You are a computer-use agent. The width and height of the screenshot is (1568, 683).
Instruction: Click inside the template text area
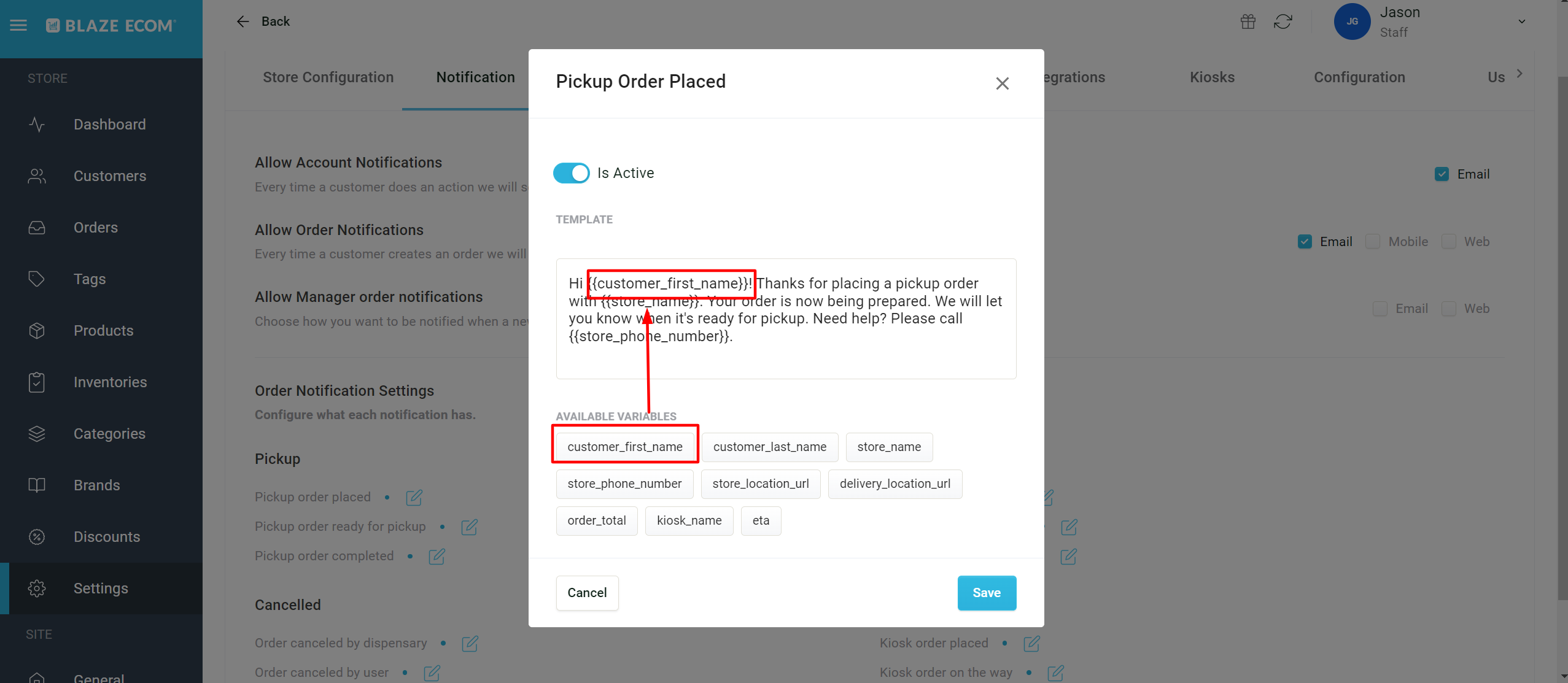[786, 318]
